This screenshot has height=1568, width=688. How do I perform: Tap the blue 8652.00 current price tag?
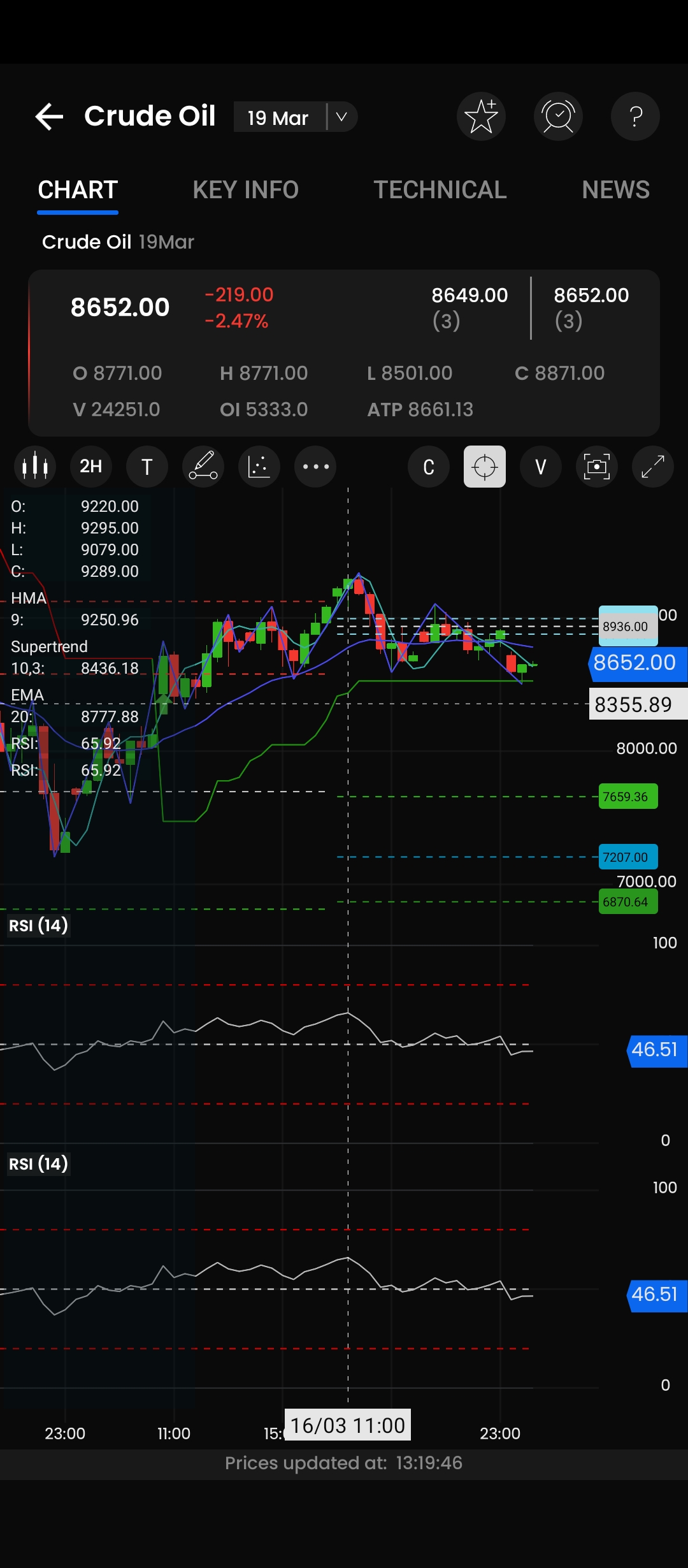[638, 664]
